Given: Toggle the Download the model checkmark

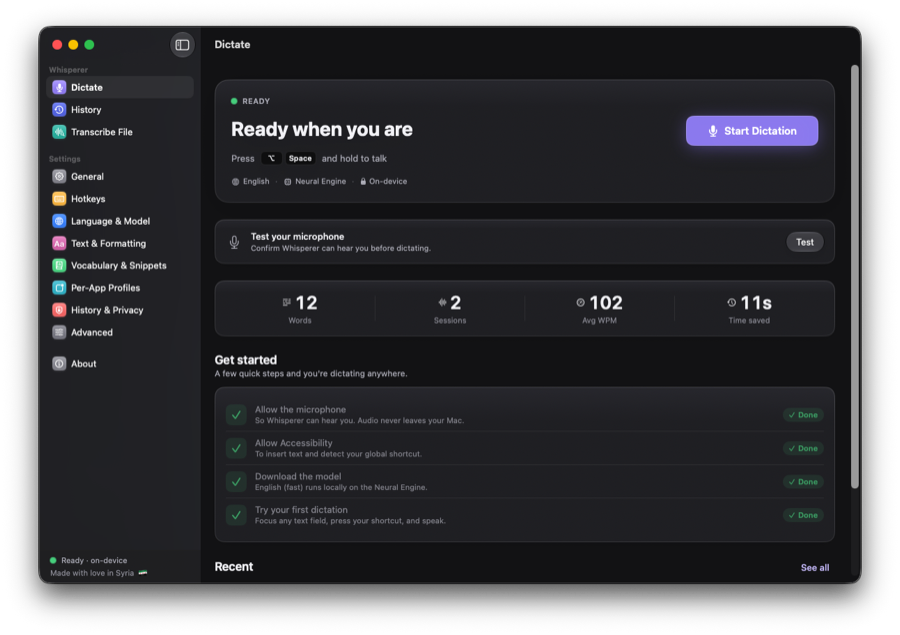Looking at the screenshot, I should point(236,482).
